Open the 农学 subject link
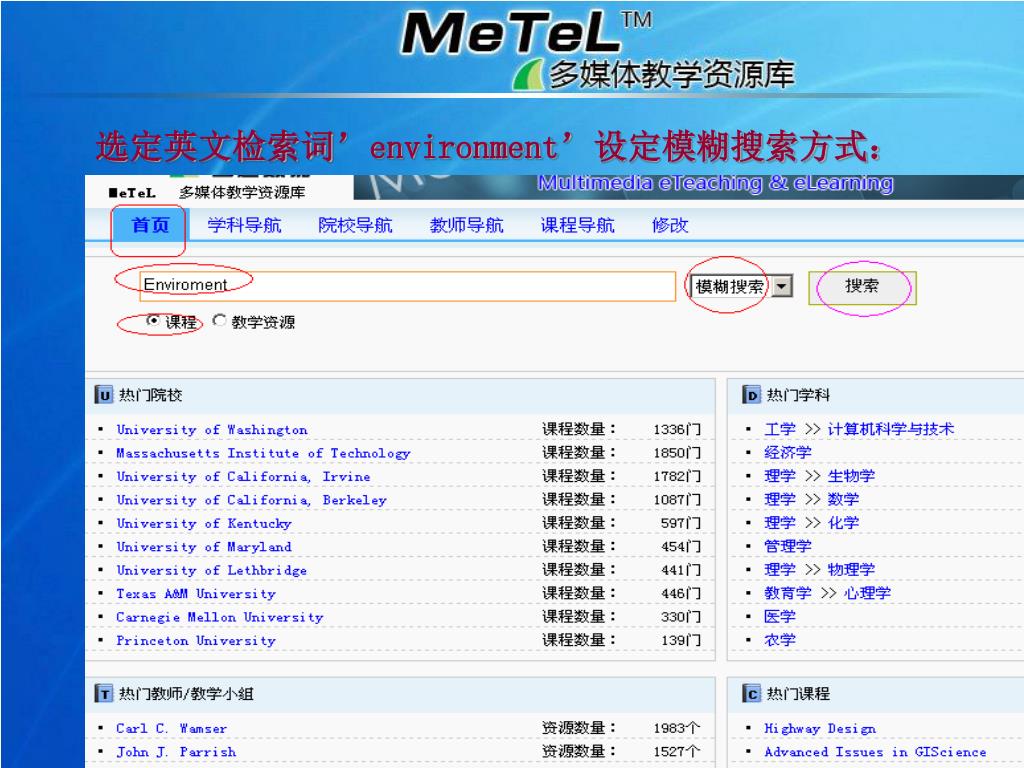Image resolution: width=1024 pixels, height=768 pixels. point(780,641)
